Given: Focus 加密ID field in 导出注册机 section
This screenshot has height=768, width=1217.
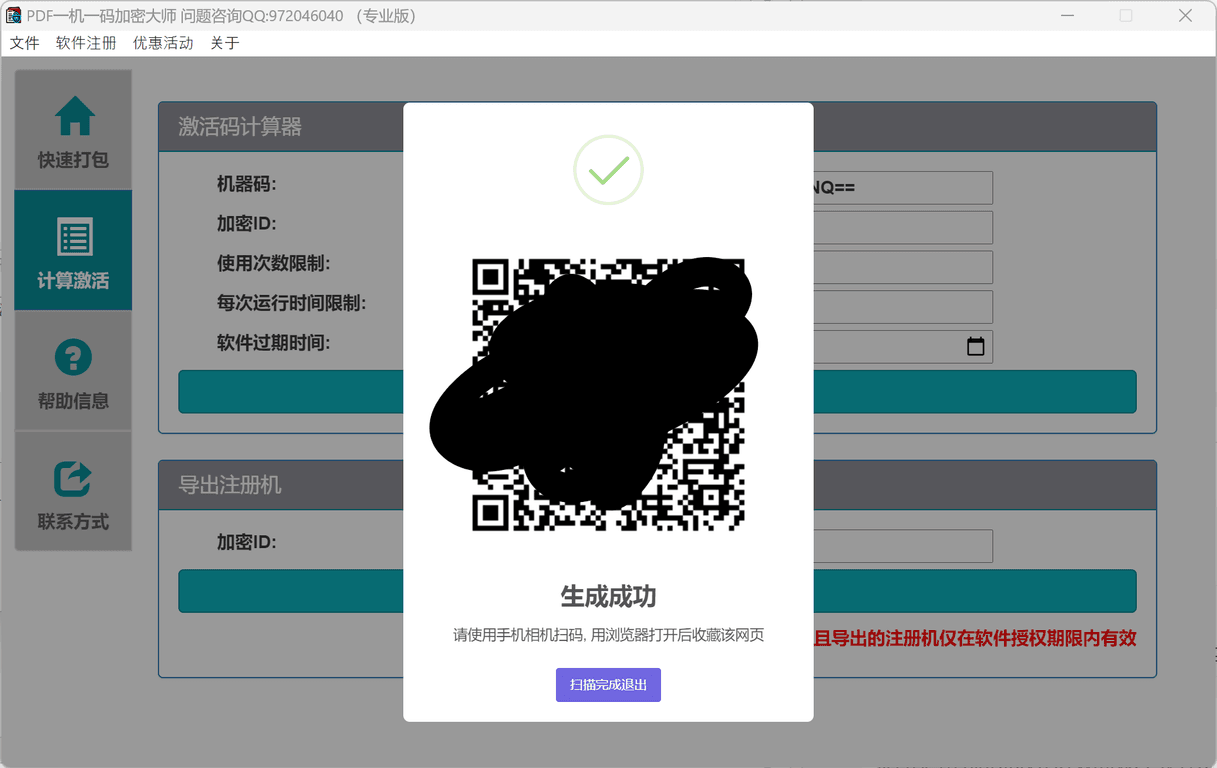Looking at the screenshot, I should click(x=902, y=546).
